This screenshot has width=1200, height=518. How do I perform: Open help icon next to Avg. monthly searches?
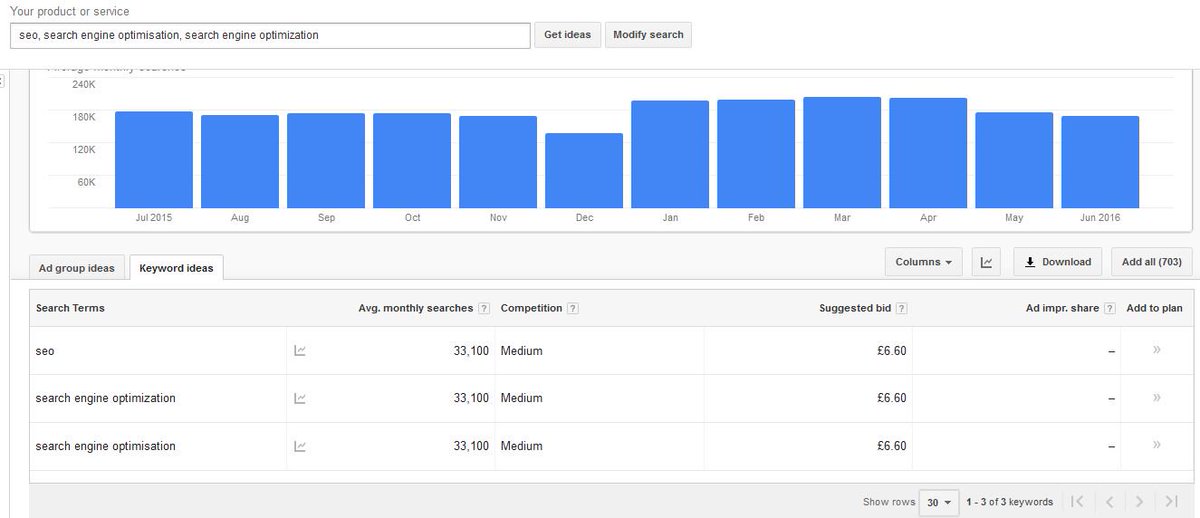click(x=484, y=309)
